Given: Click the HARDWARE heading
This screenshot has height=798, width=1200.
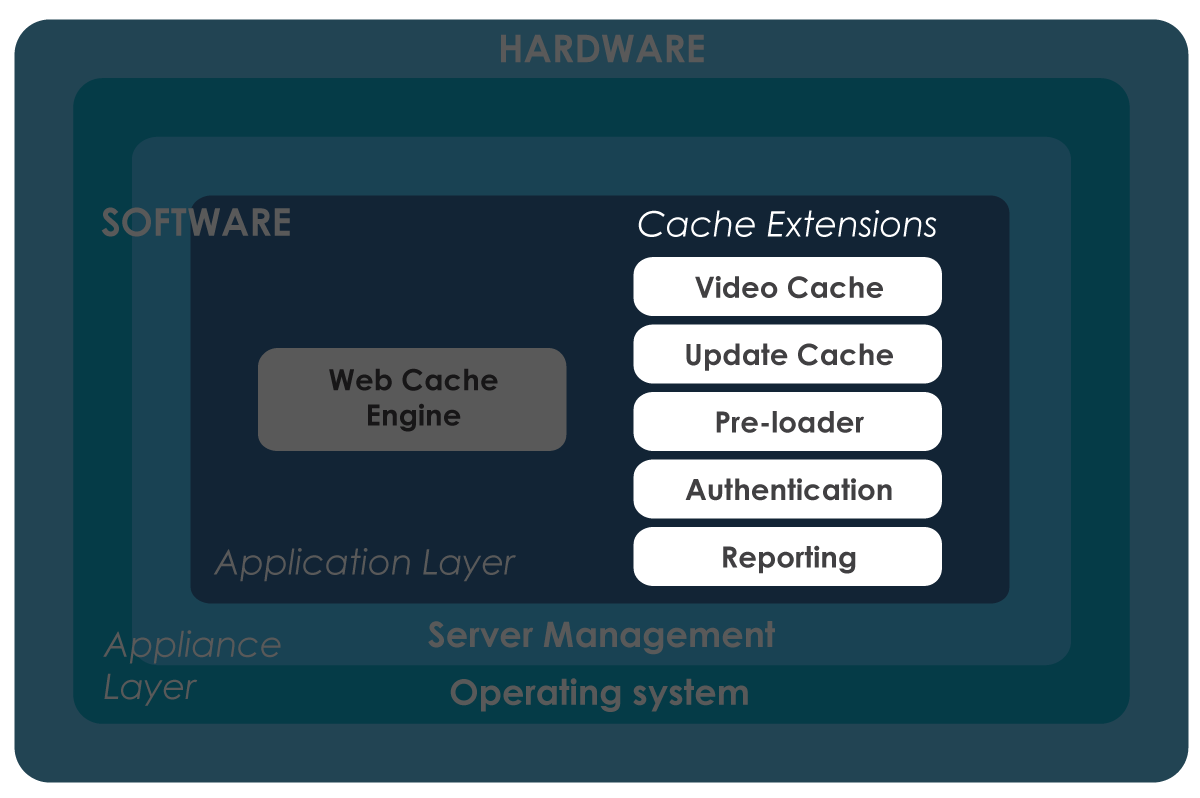Looking at the screenshot, I should 602,49.
